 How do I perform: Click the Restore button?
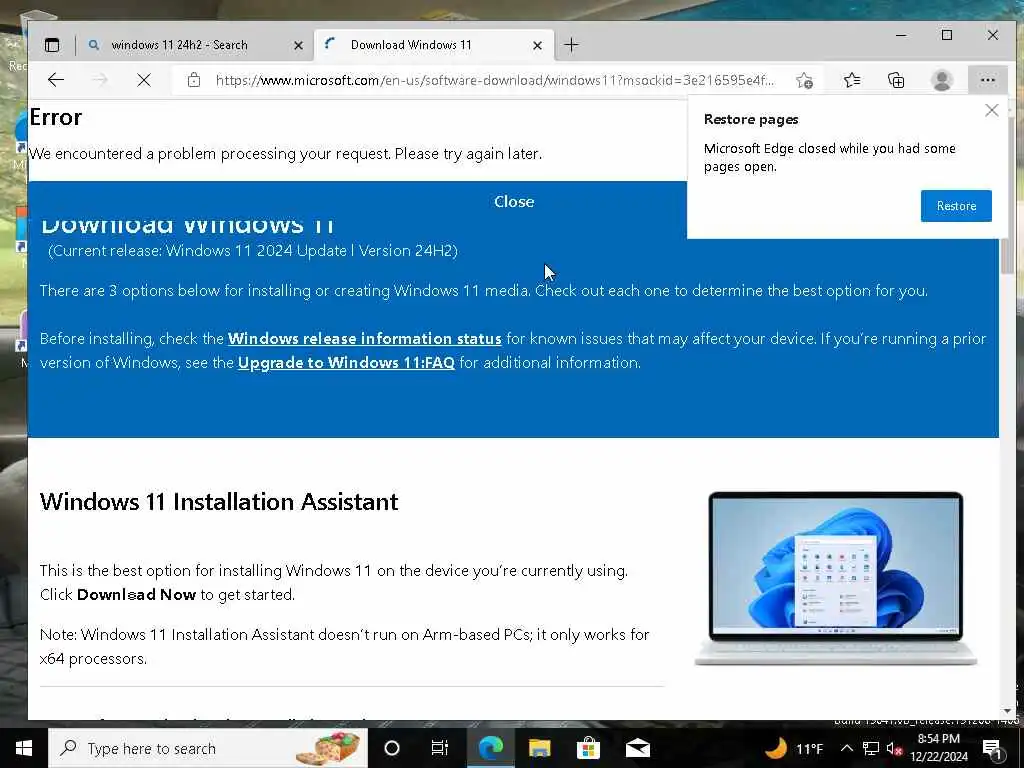[956, 206]
